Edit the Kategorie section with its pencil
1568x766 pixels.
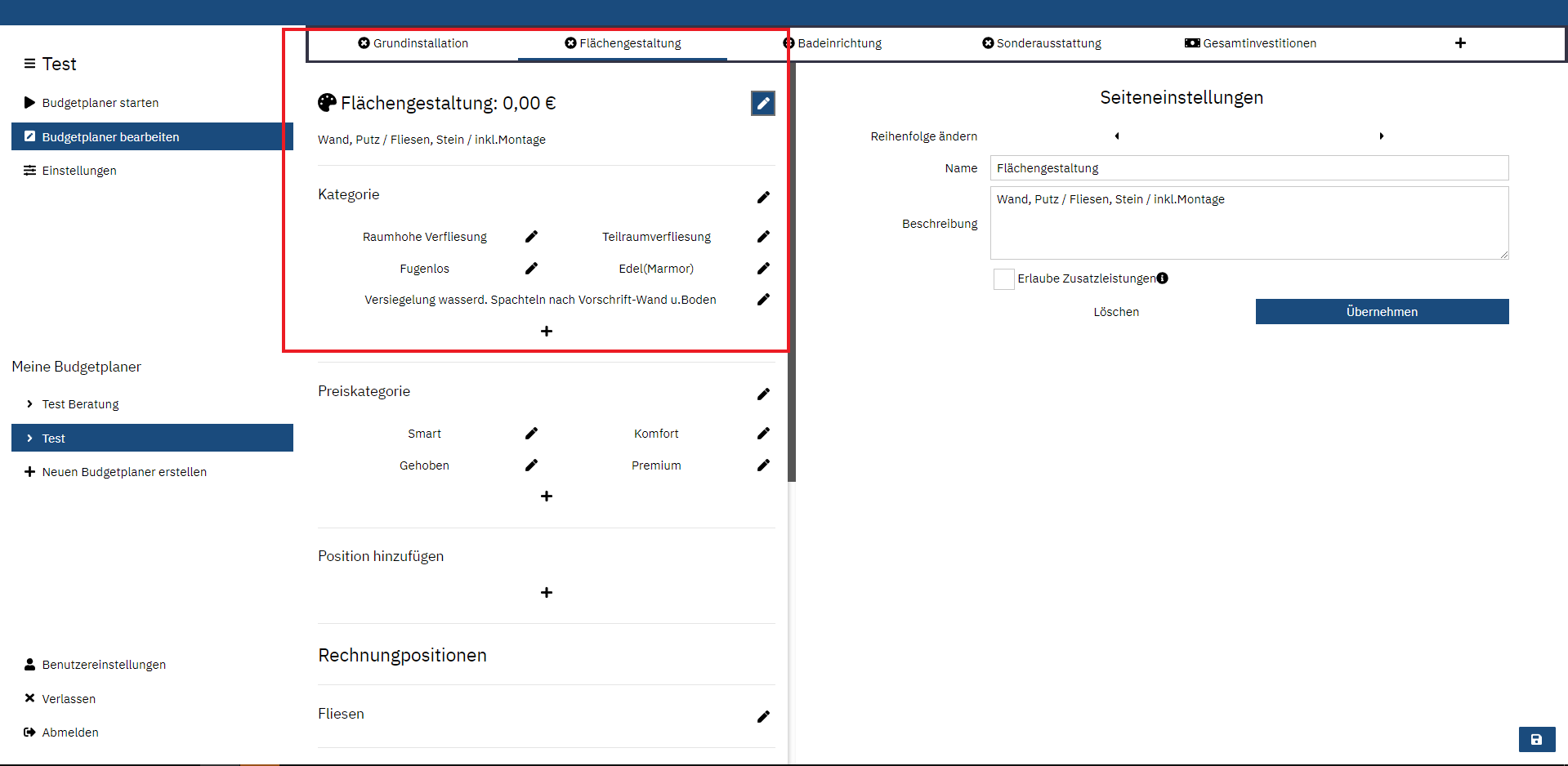click(x=763, y=198)
